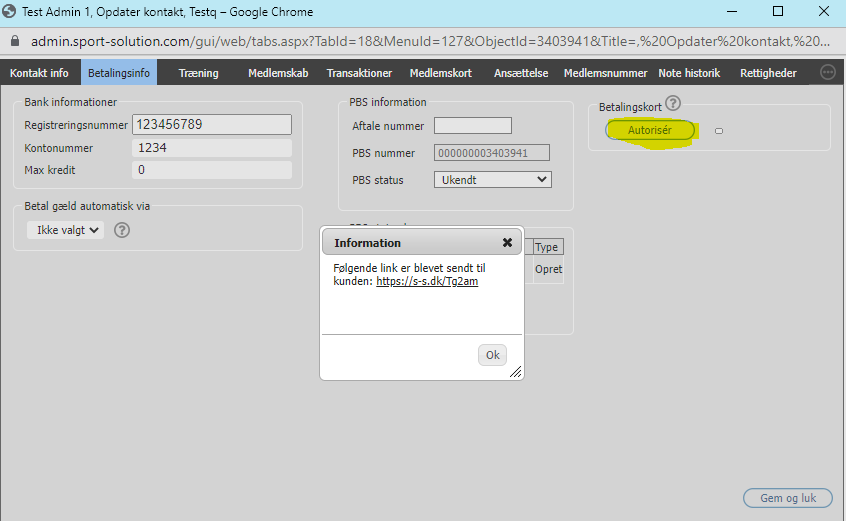Viewport: 846px width, 521px height.
Task: Click the Type column header
Action: coord(546,247)
